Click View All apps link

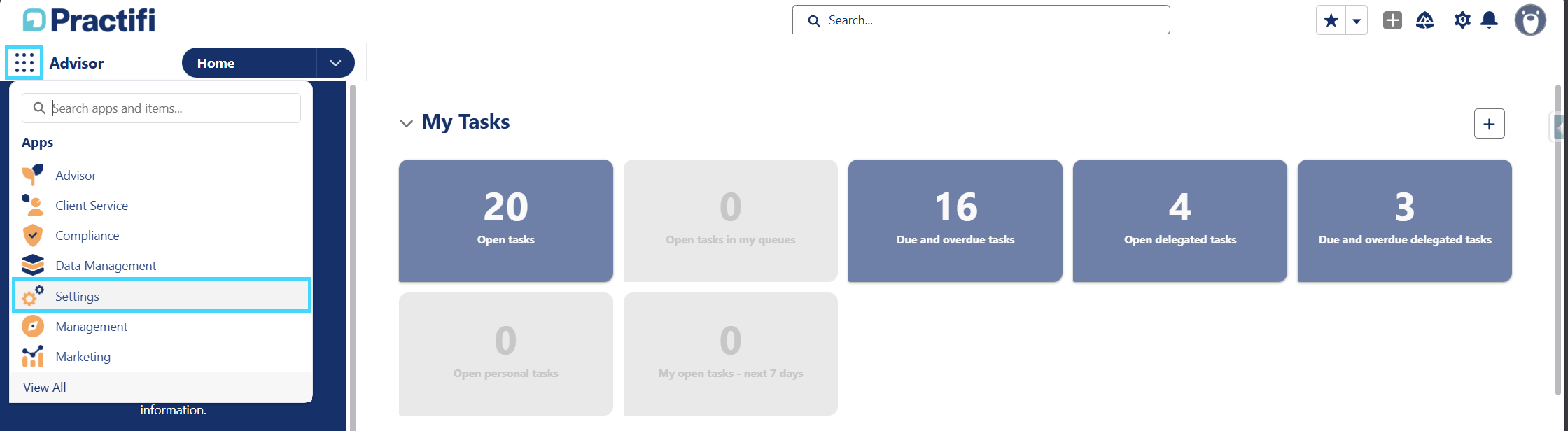[45, 387]
